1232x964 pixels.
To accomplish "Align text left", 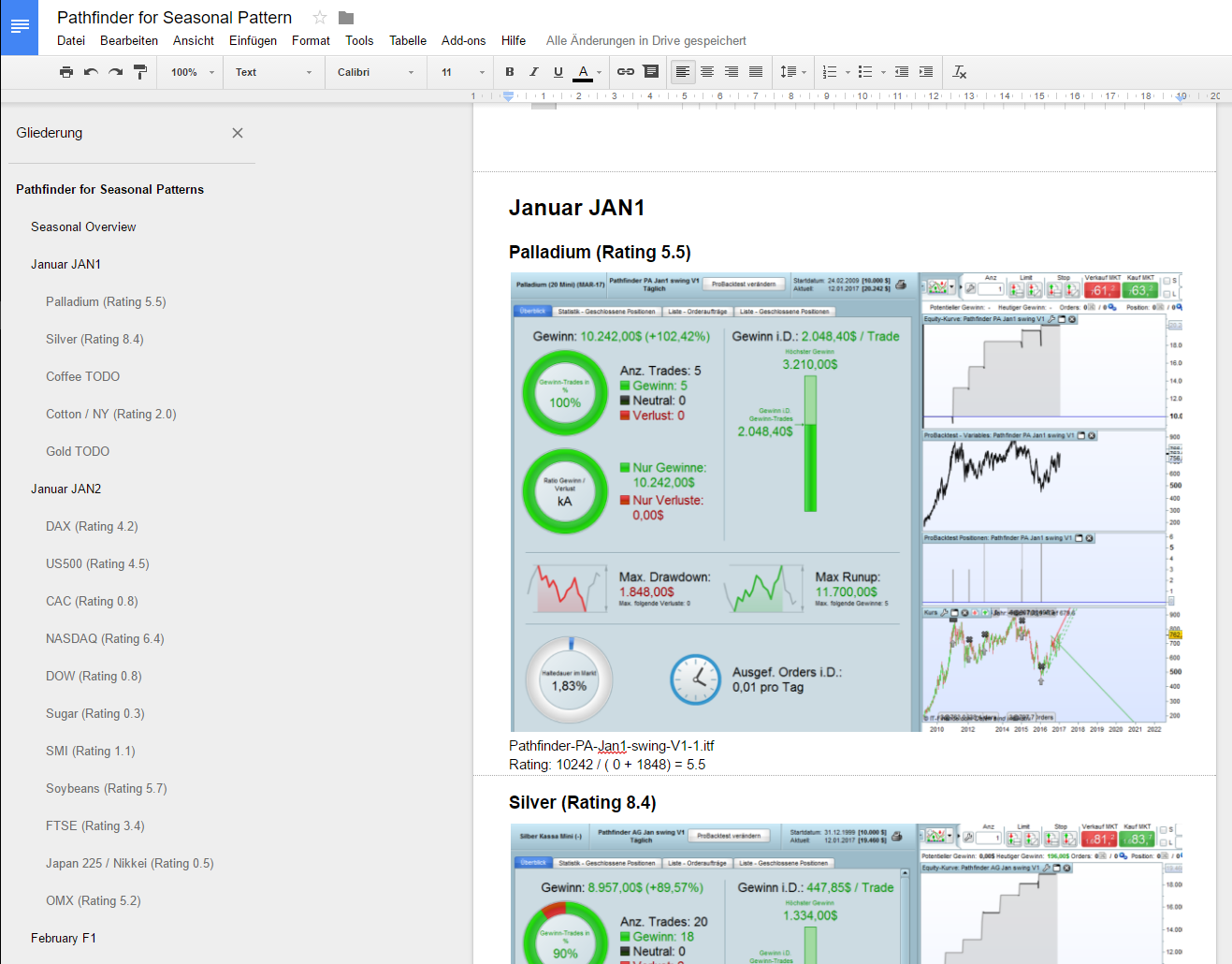I will pos(683,72).
